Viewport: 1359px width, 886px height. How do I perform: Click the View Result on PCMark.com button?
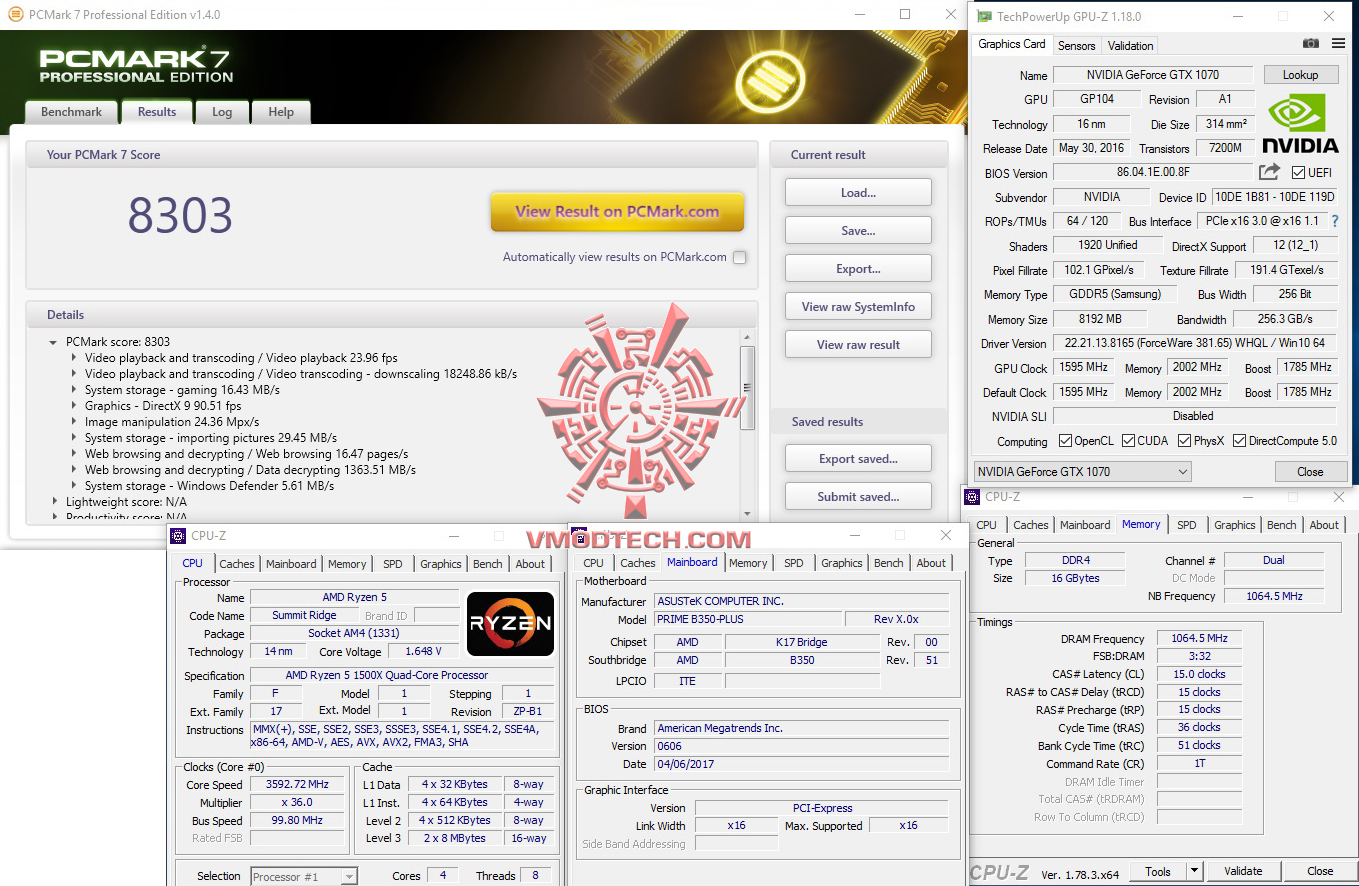click(x=617, y=212)
